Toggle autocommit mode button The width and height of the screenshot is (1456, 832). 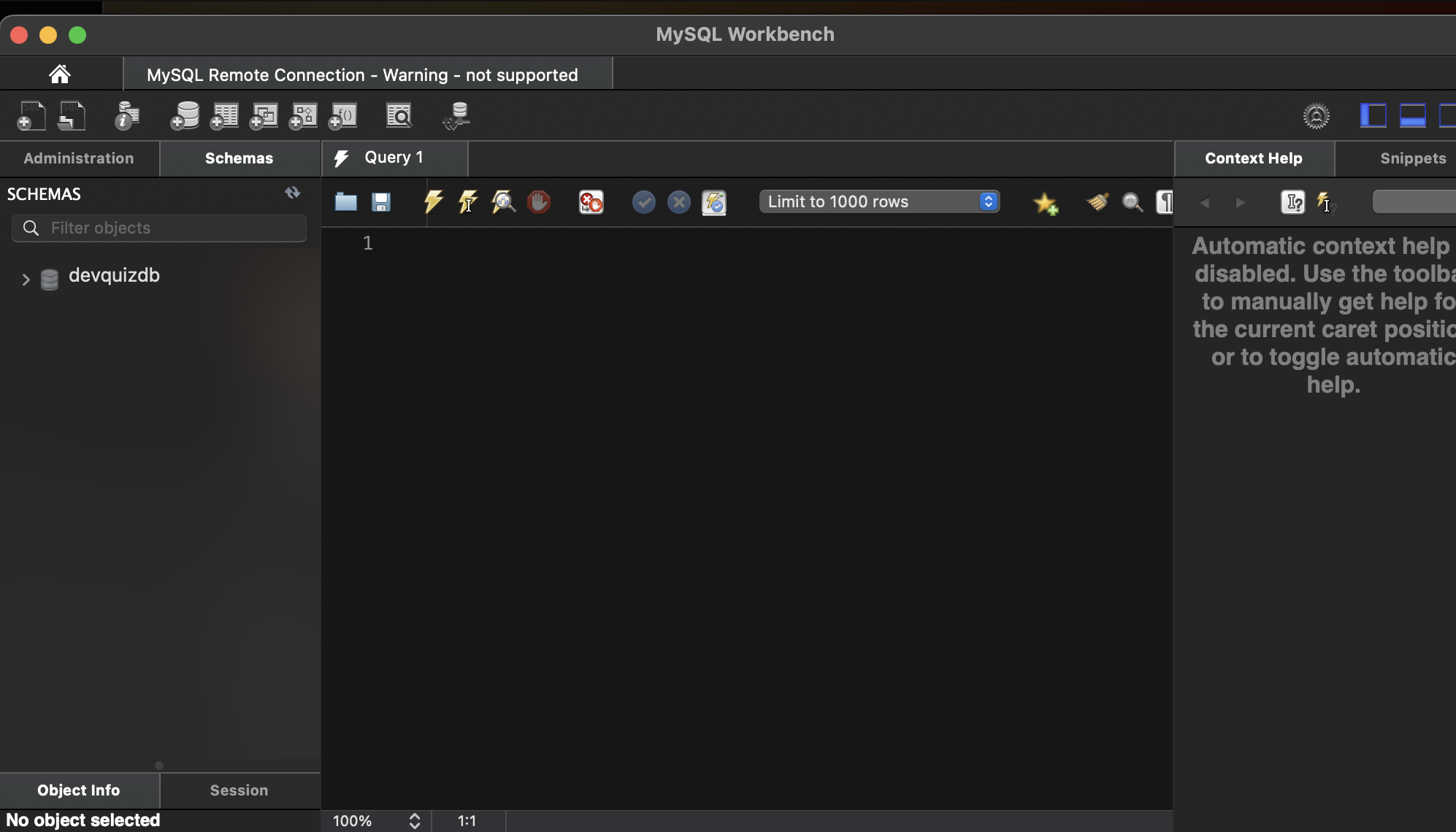713,202
